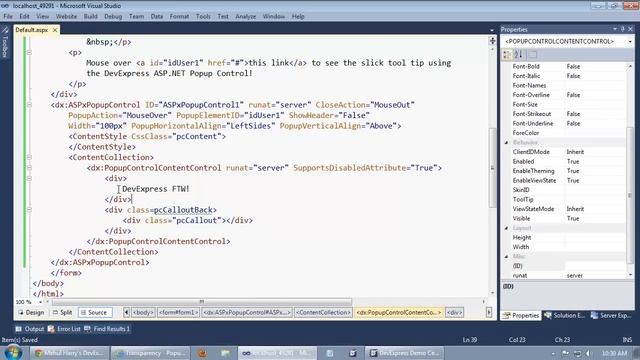Screen dimensions: 640x360
Task: Select the Properties panel tab
Action: (521, 316)
